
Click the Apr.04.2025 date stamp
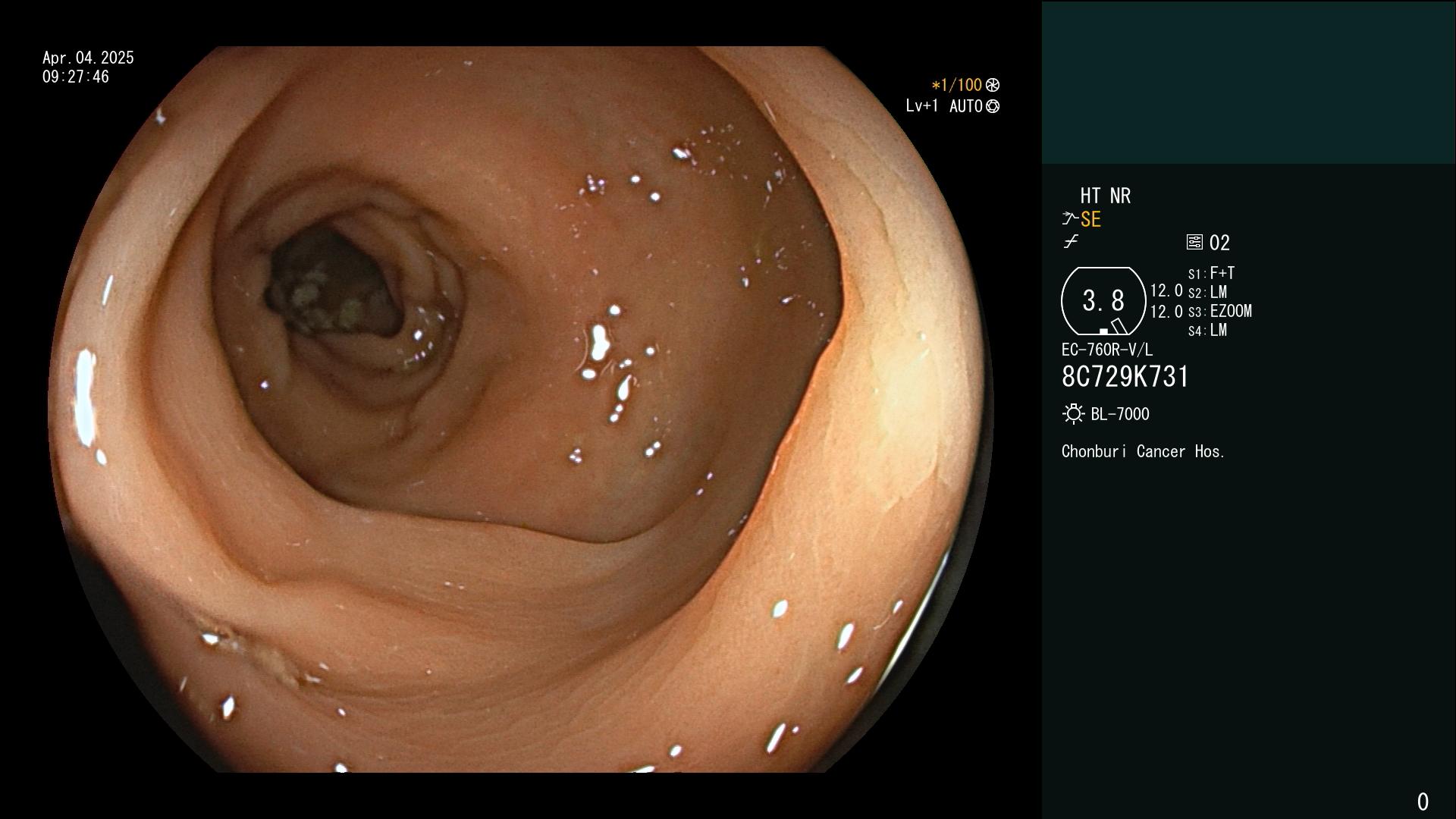click(x=88, y=58)
